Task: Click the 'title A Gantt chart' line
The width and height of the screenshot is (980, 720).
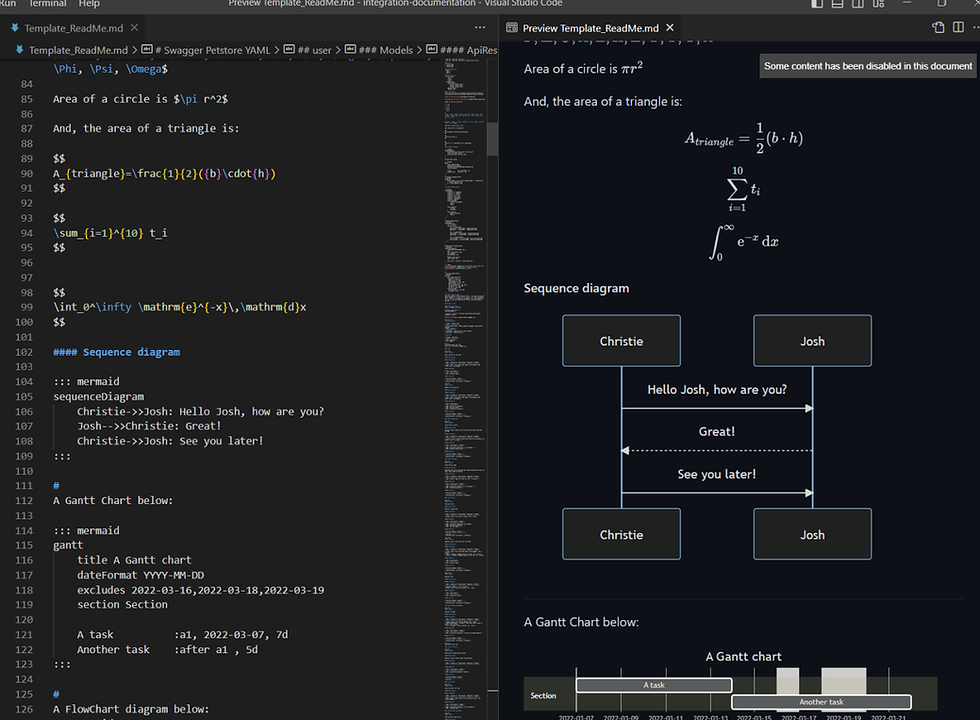Action: (134, 561)
